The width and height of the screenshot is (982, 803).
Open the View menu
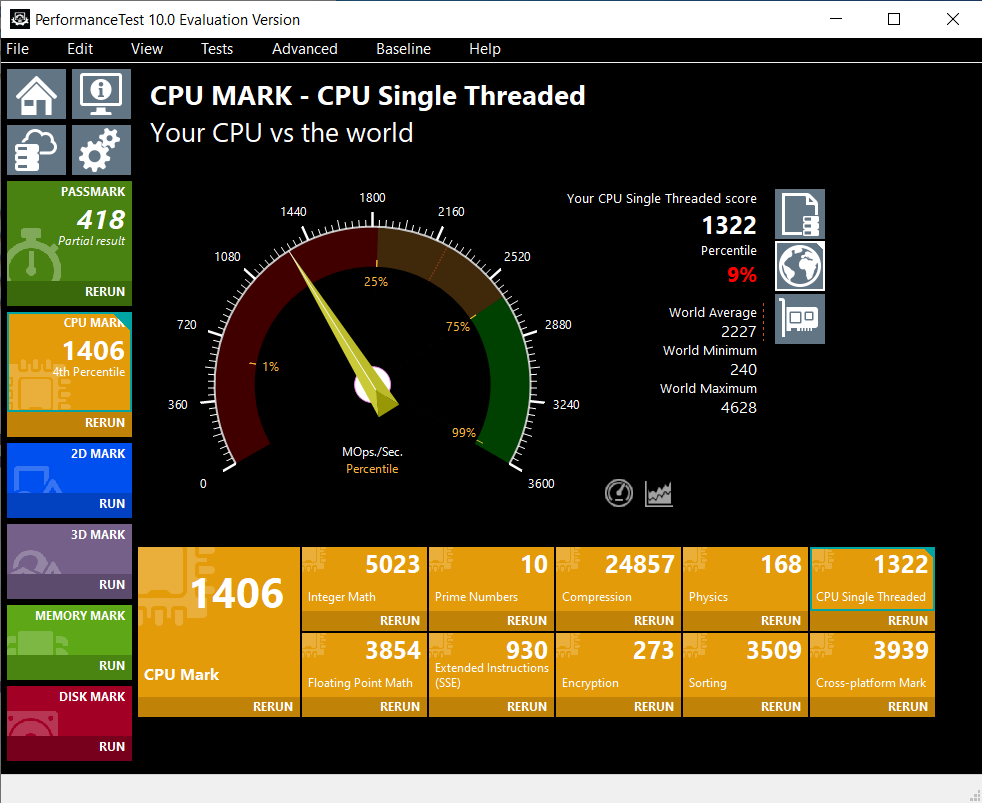tap(146, 49)
